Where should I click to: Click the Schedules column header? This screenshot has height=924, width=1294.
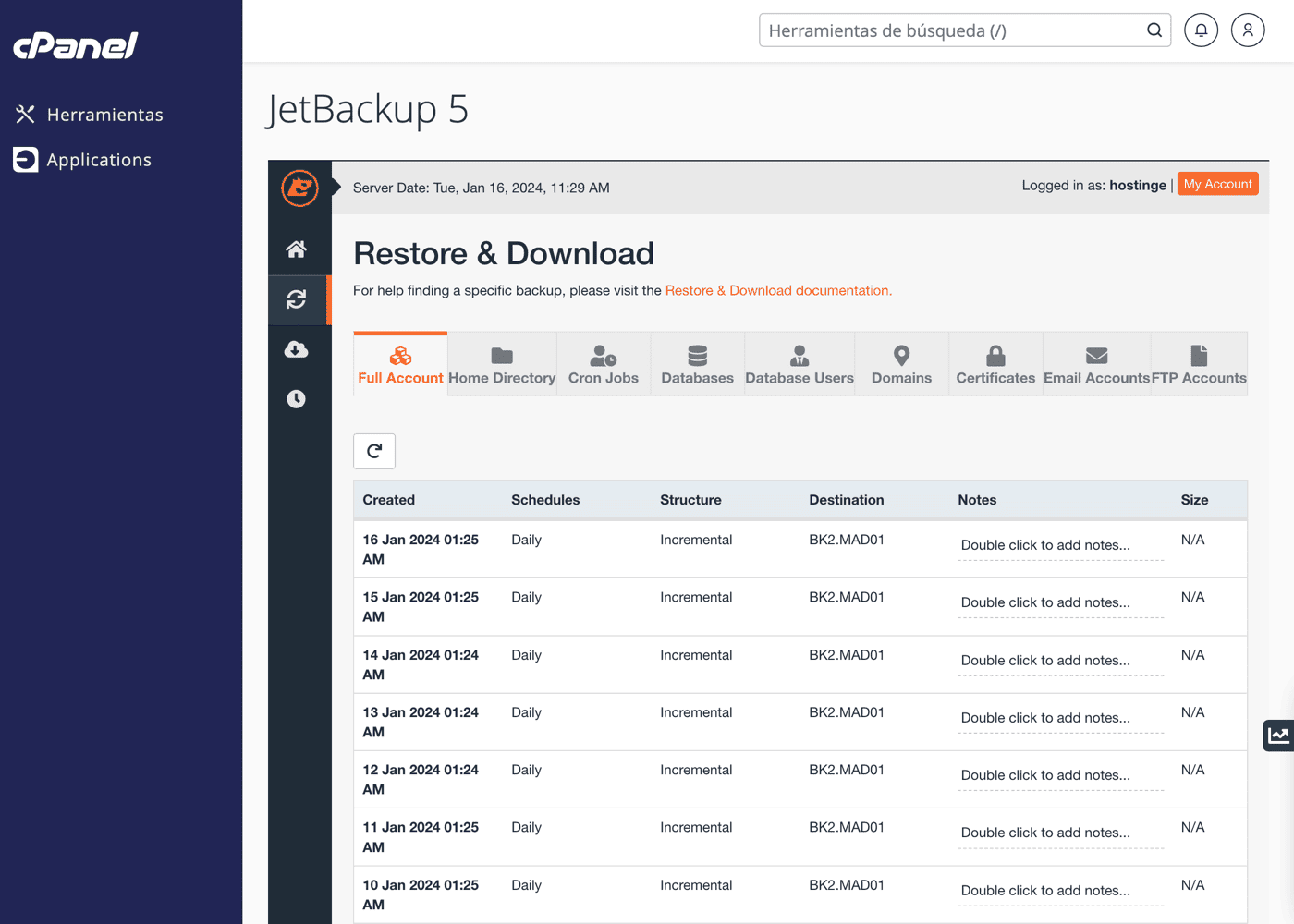click(x=545, y=500)
